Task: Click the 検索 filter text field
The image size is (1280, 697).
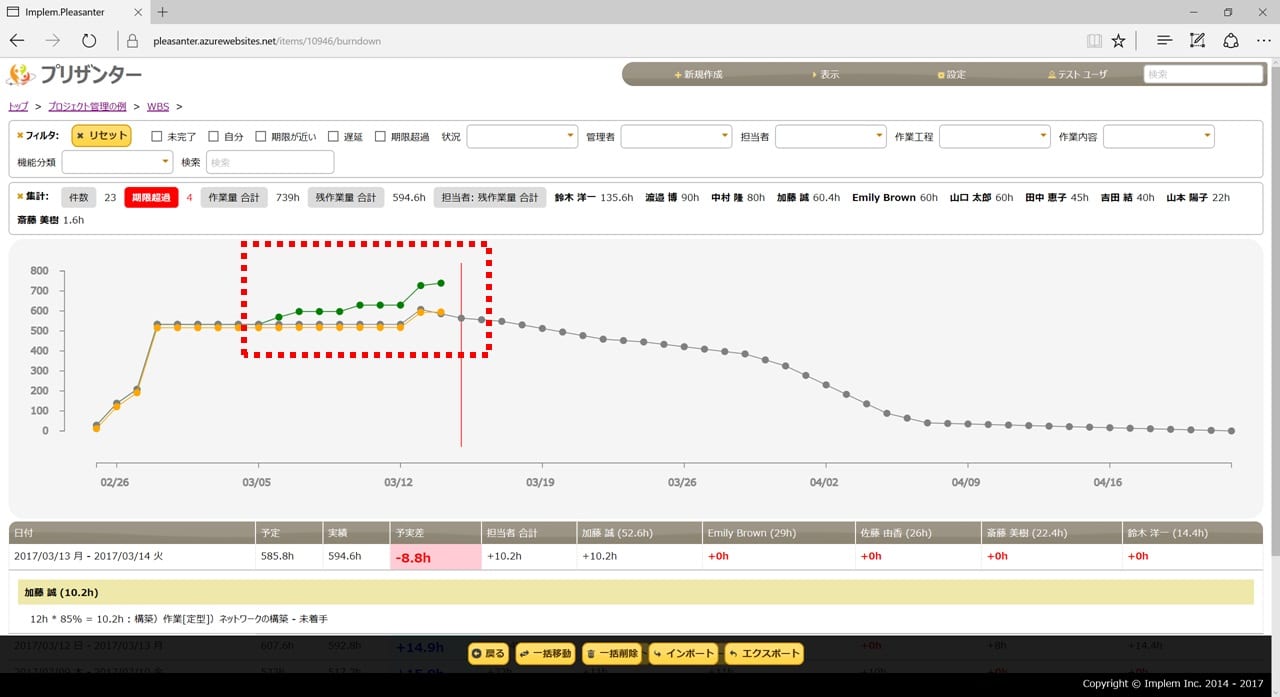Action: pos(270,162)
